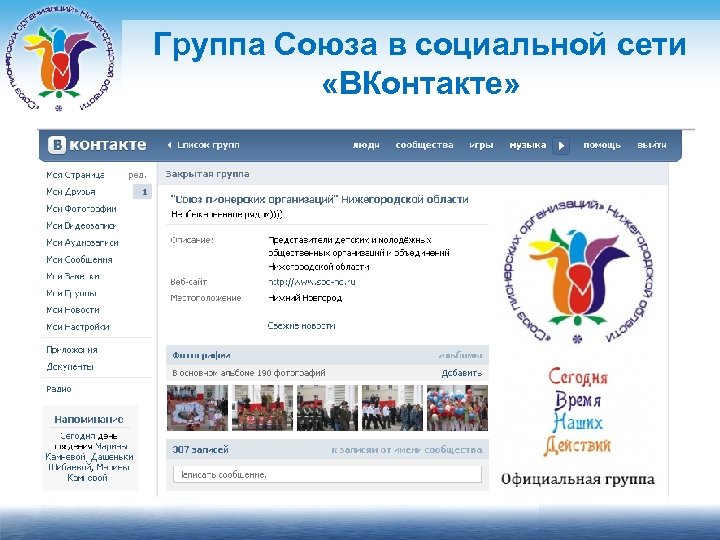Click the ВКонтакте logo in header
The image size is (720, 540).
point(97,145)
